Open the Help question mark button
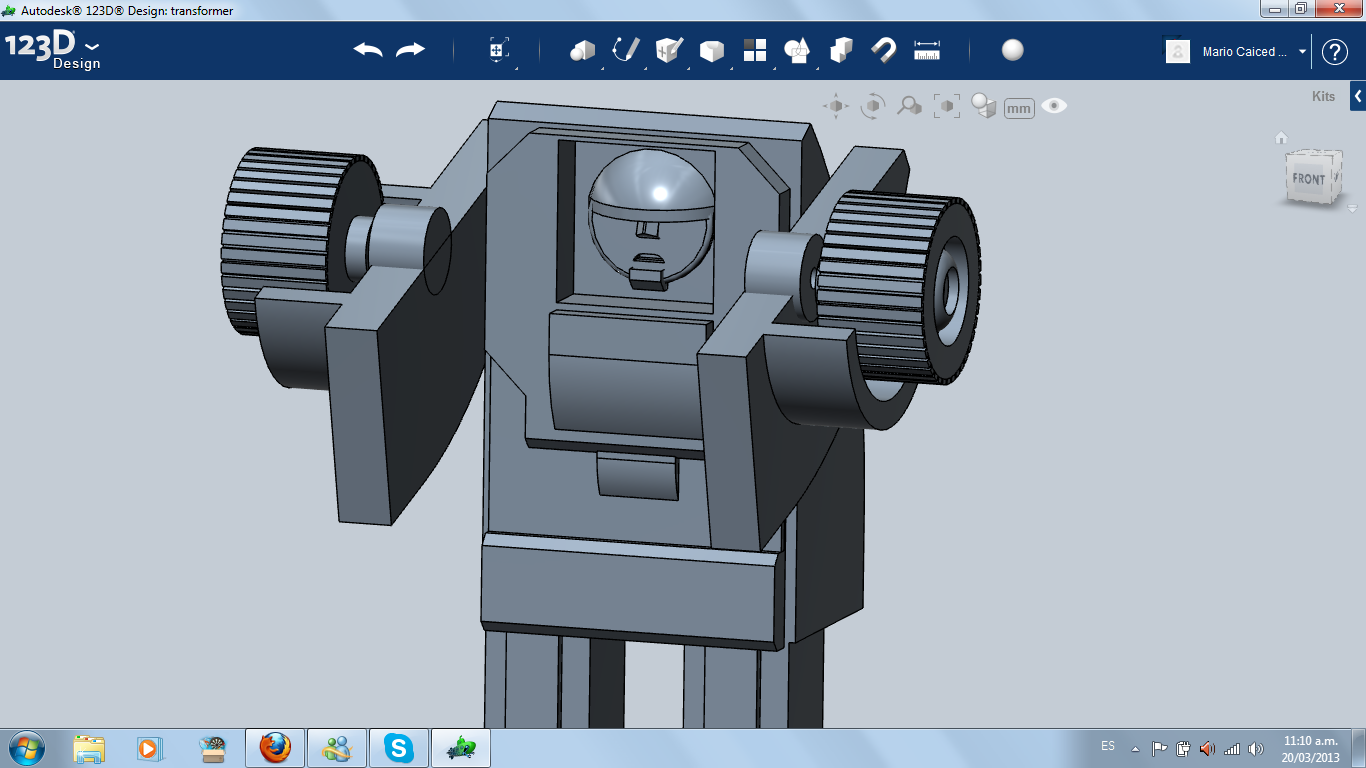The image size is (1366, 768). 1335,52
